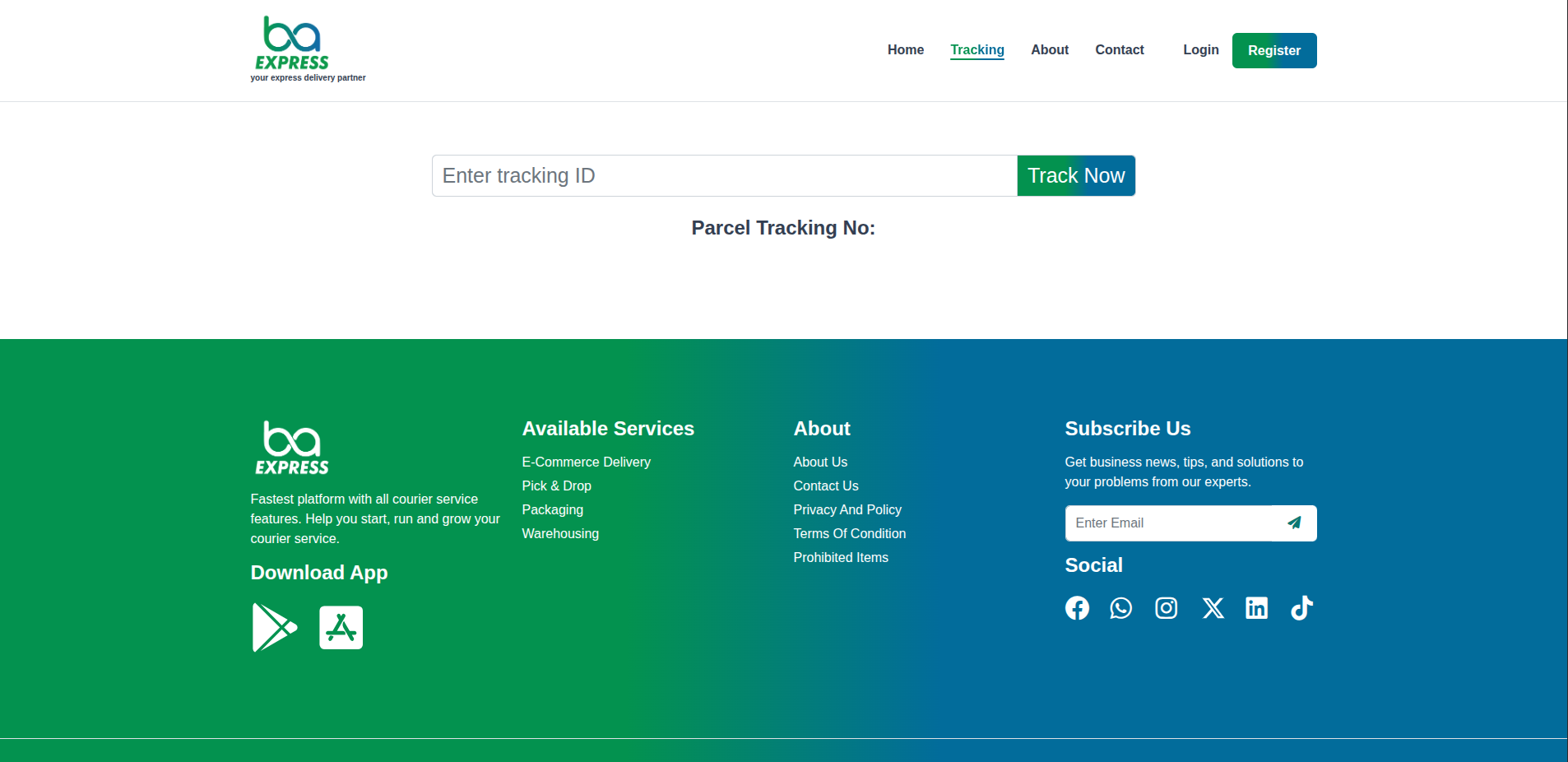The height and width of the screenshot is (762, 1568).
Task: Click the 'your express delivery partner' tagline
Action: tap(308, 78)
